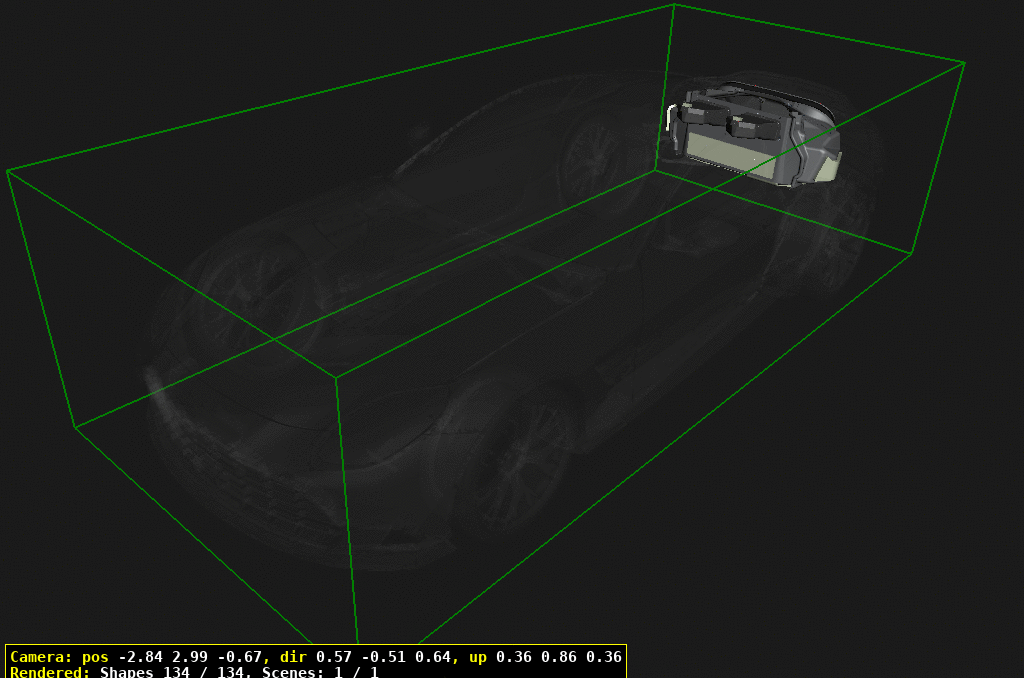
Task: Click the rightmost top corner of bounding box
Action: [964, 63]
